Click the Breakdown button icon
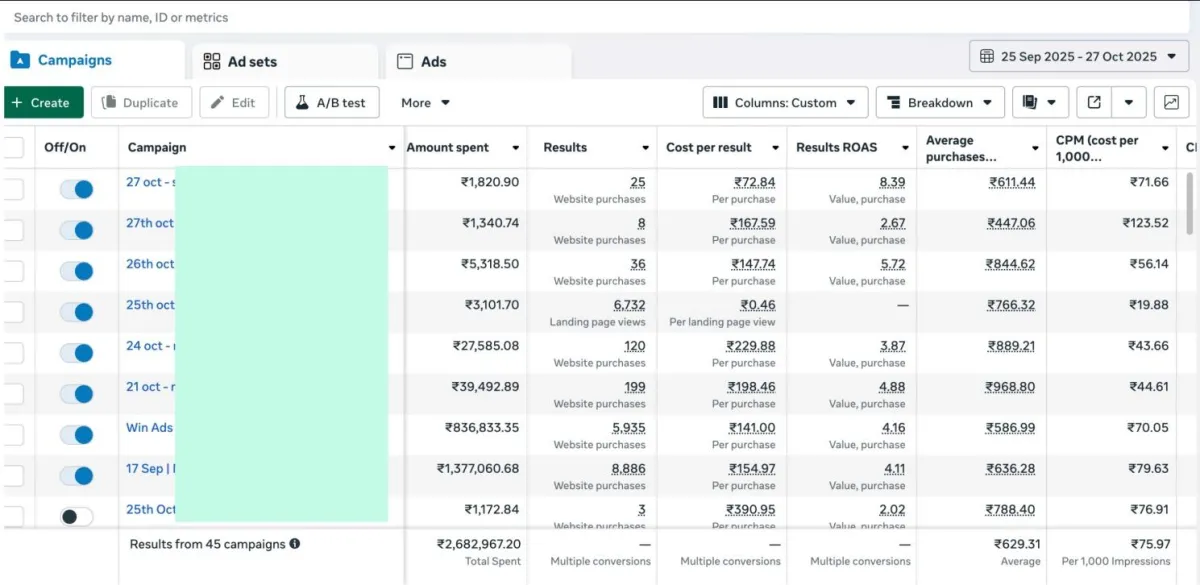The height and width of the screenshot is (585, 1200). 893,102
